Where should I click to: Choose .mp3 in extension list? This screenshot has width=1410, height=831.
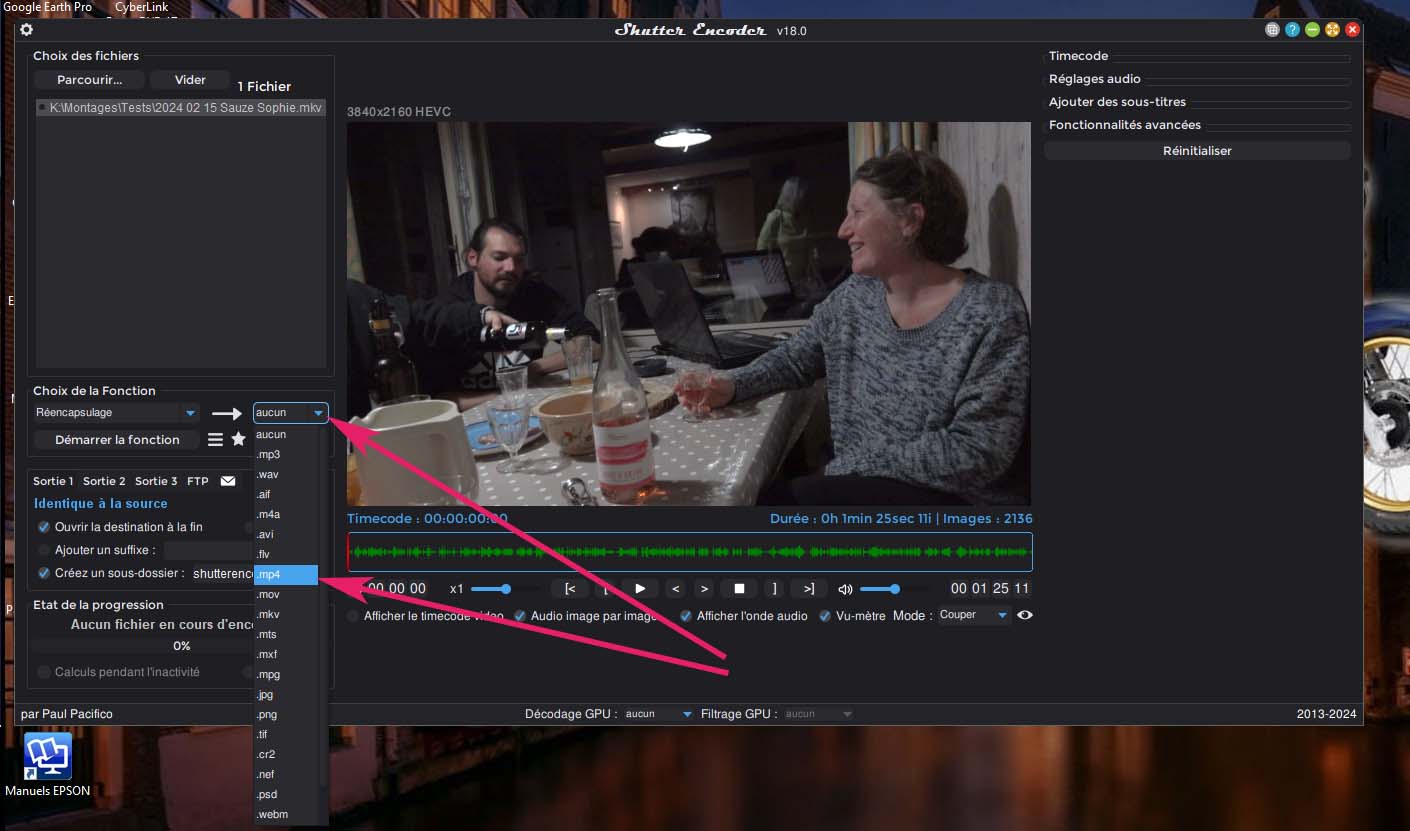(x=286, y=454)
